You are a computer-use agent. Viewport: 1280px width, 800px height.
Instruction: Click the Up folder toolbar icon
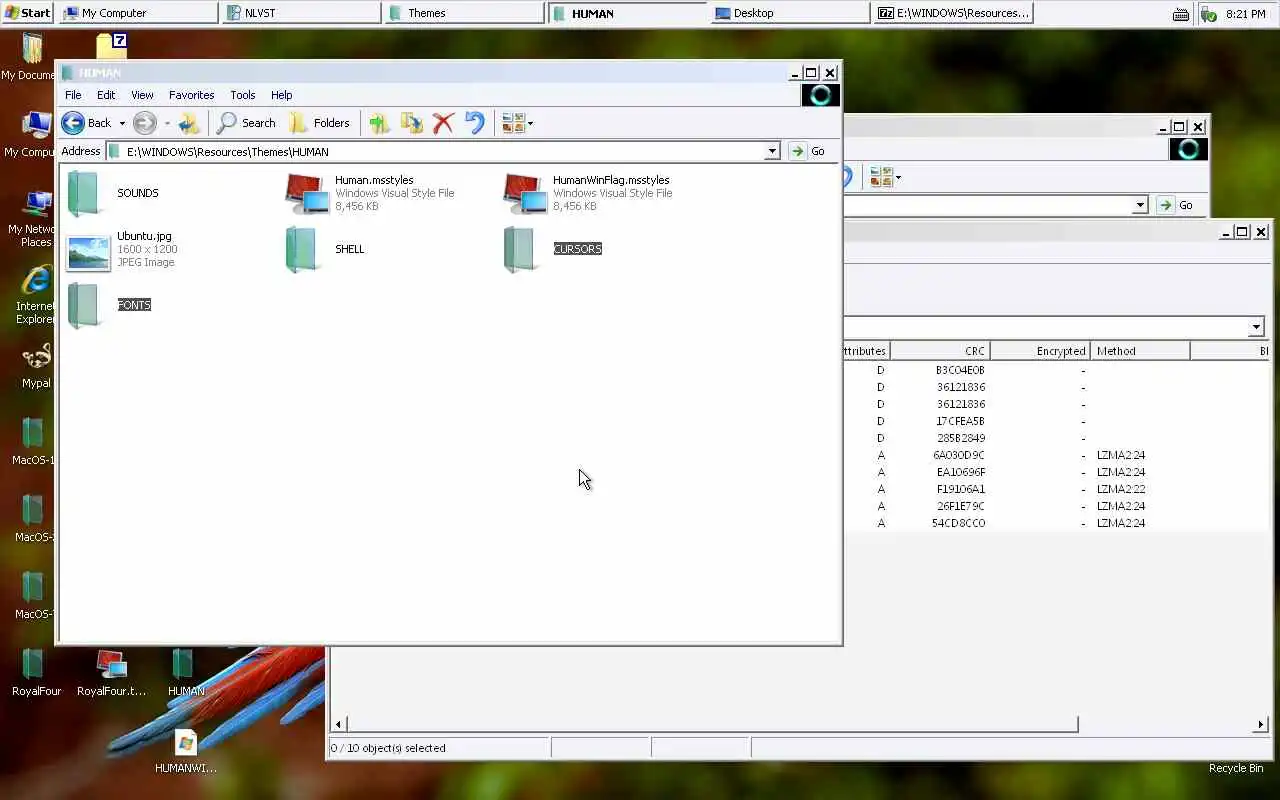189,123
